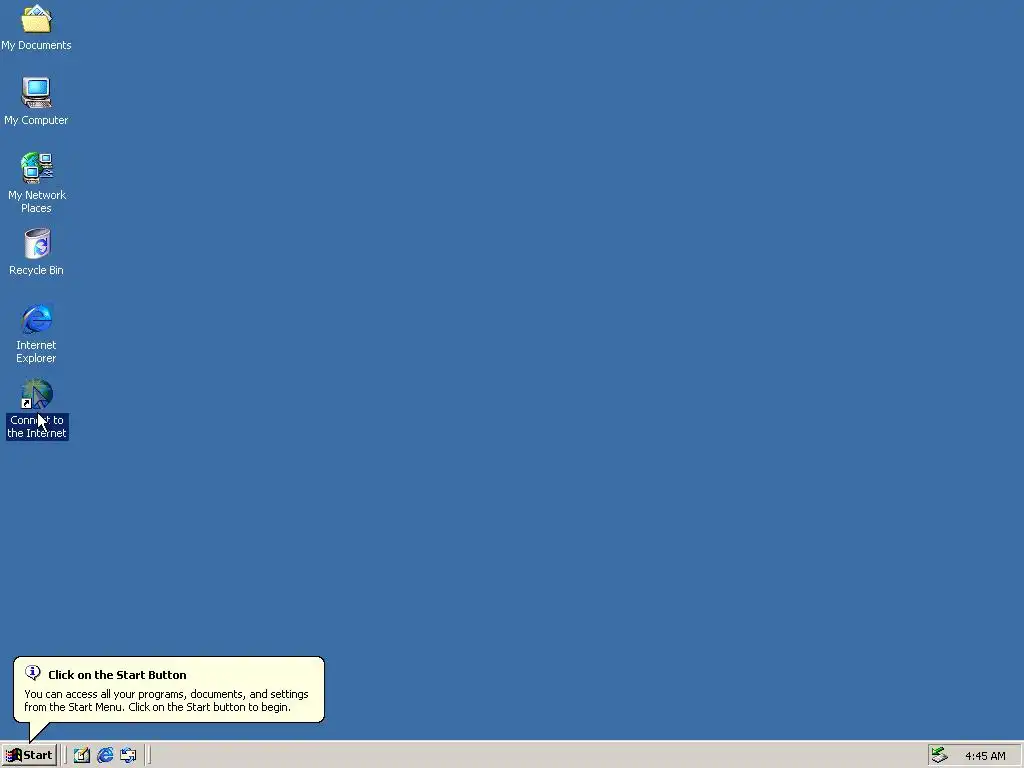Click Show Desktop in Quick Launch
Viewport: 1024px width, 768px height.
pos(82,755)
